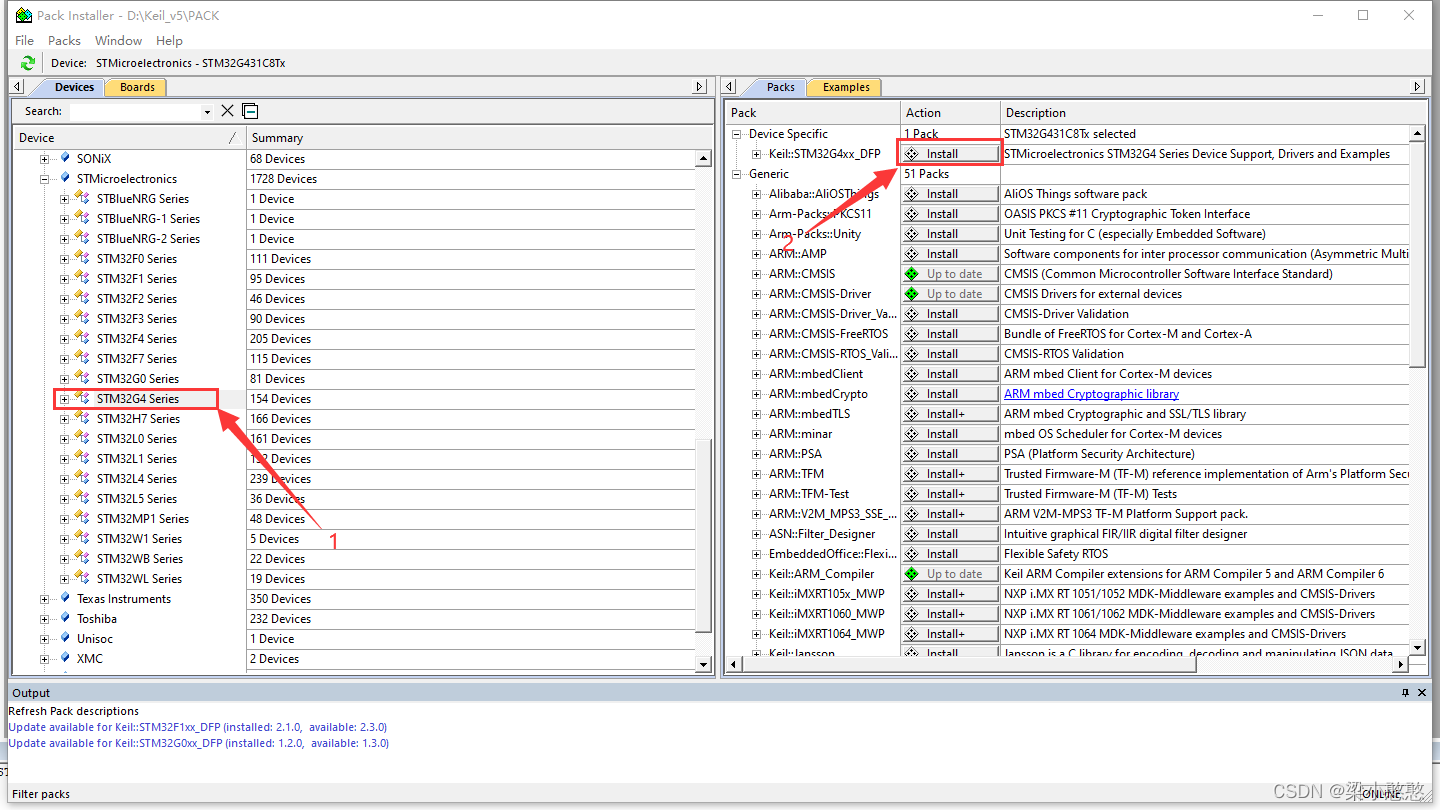Click the Pack Installer app icon in title bar
This screenshot has width=1440, height=810.
tap(23, 15)
